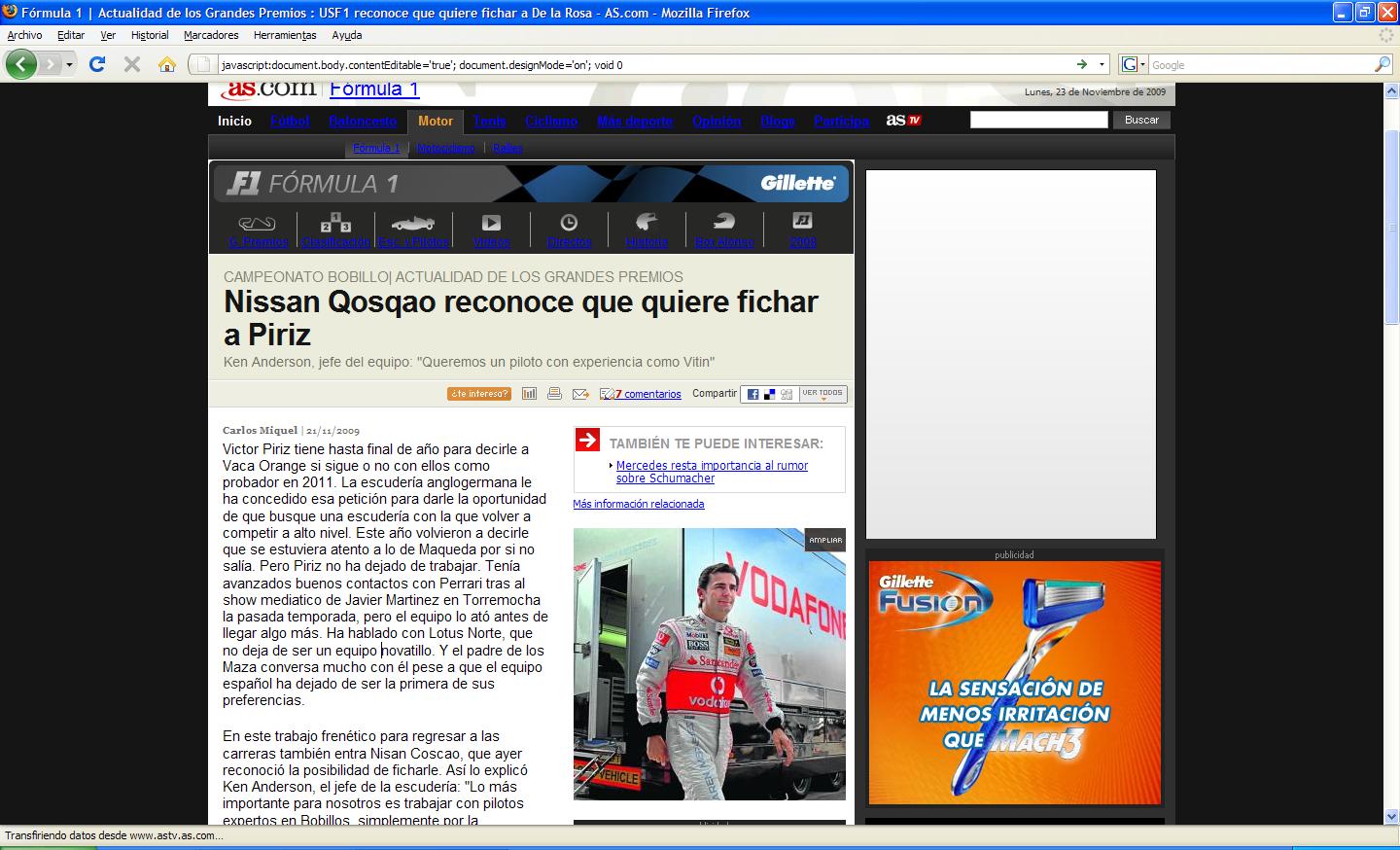Screen dimensions: 1400x850
Task: Print the article with printer icon
Action: pyautogui.click(x=554, y=394)
